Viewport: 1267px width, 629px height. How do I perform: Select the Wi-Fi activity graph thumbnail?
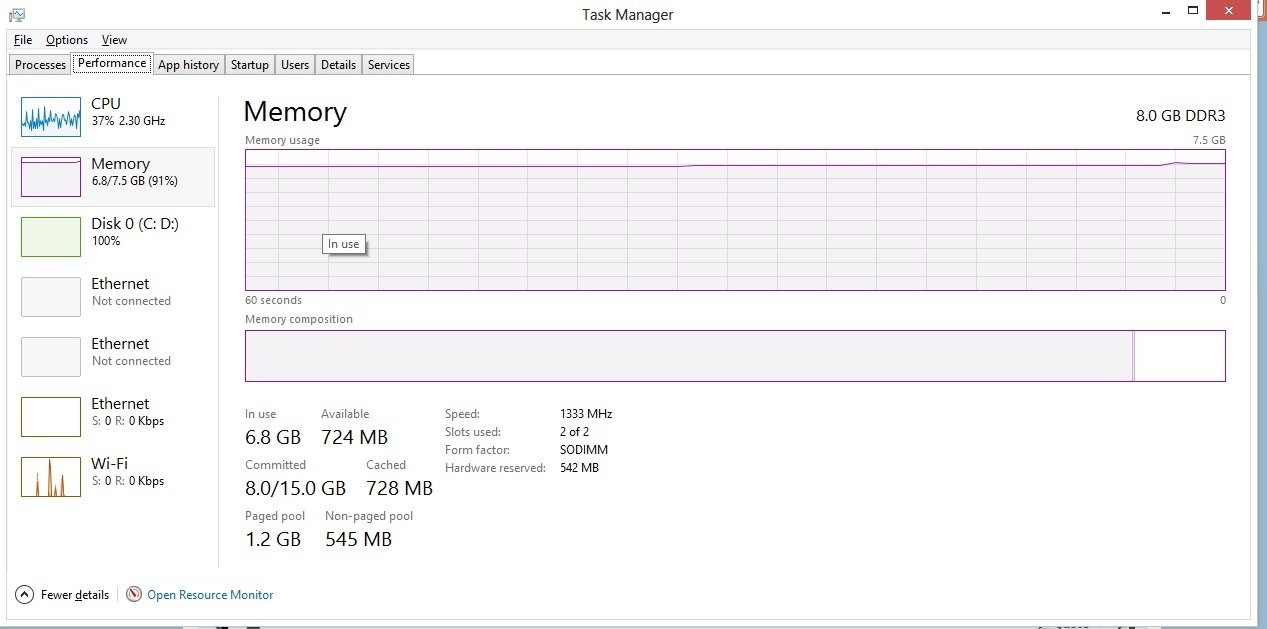pyautogui.click(x=51, y=477)
